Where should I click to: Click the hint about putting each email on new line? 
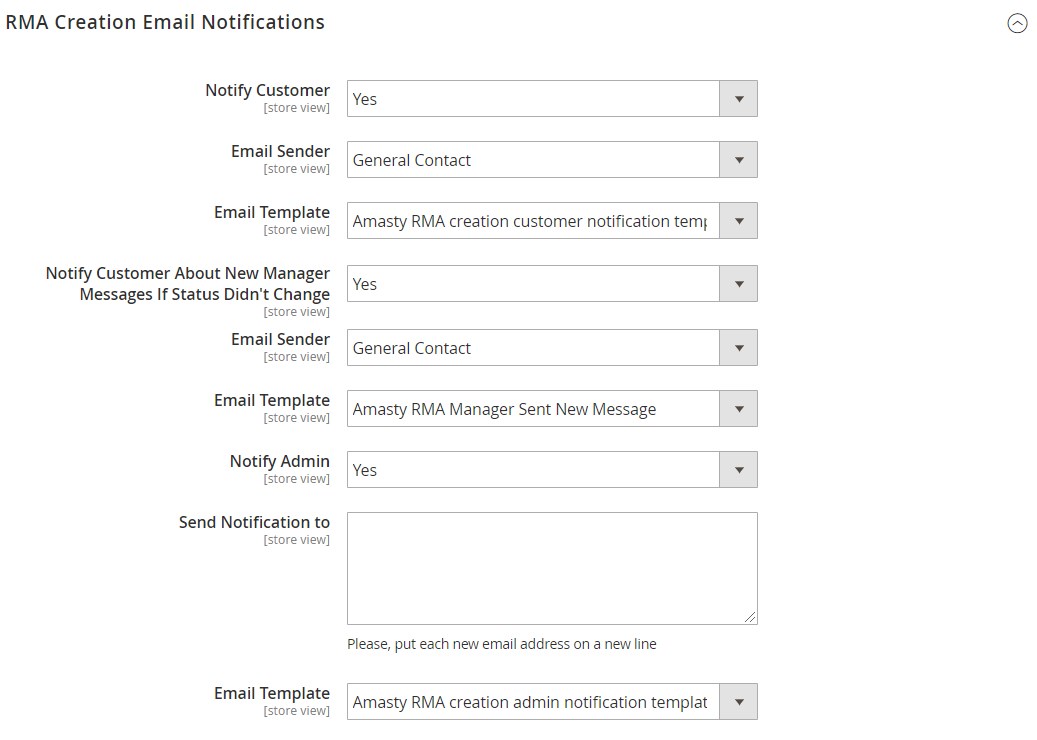501,644
